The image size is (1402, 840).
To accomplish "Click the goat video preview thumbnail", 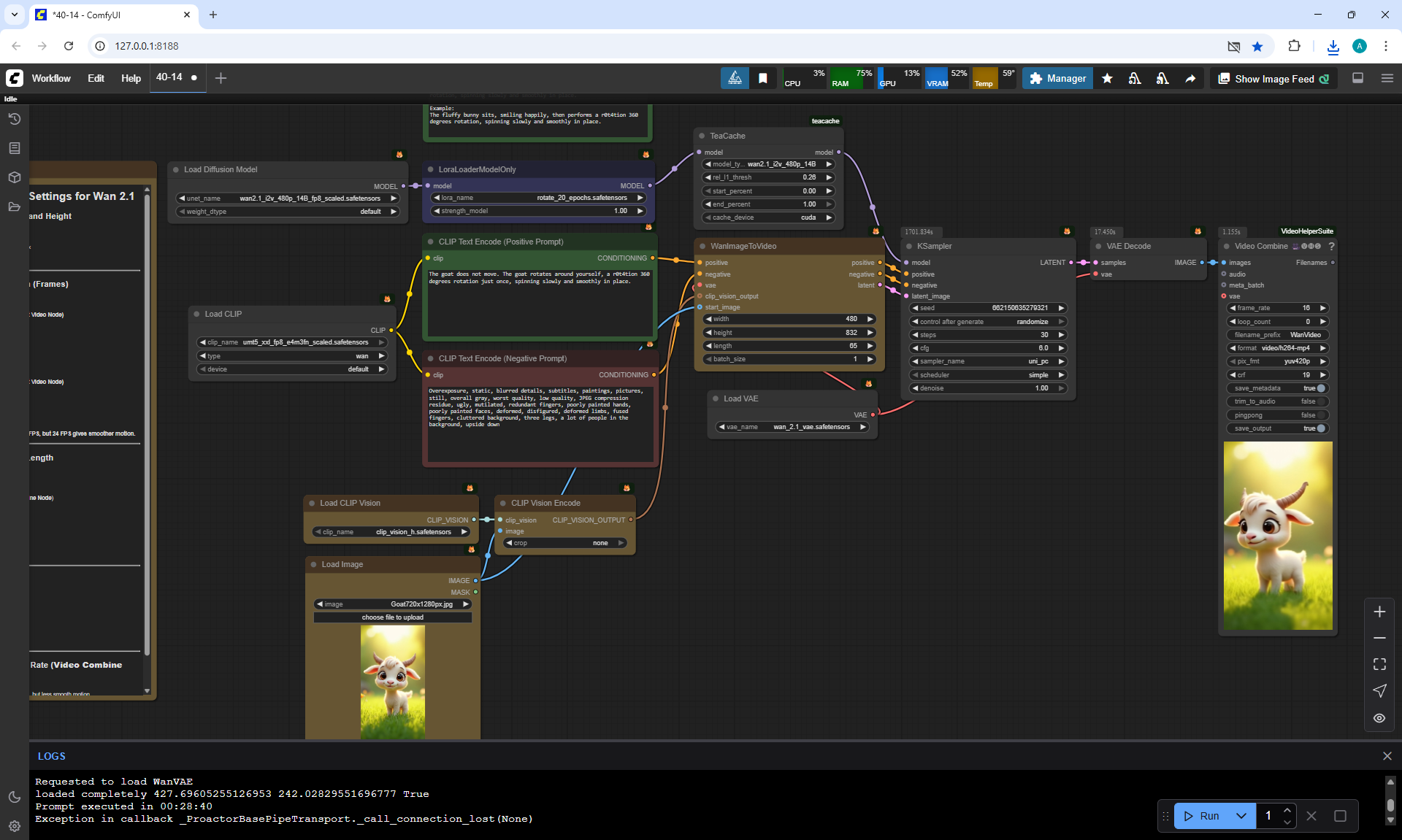I will click(1277, 535).
